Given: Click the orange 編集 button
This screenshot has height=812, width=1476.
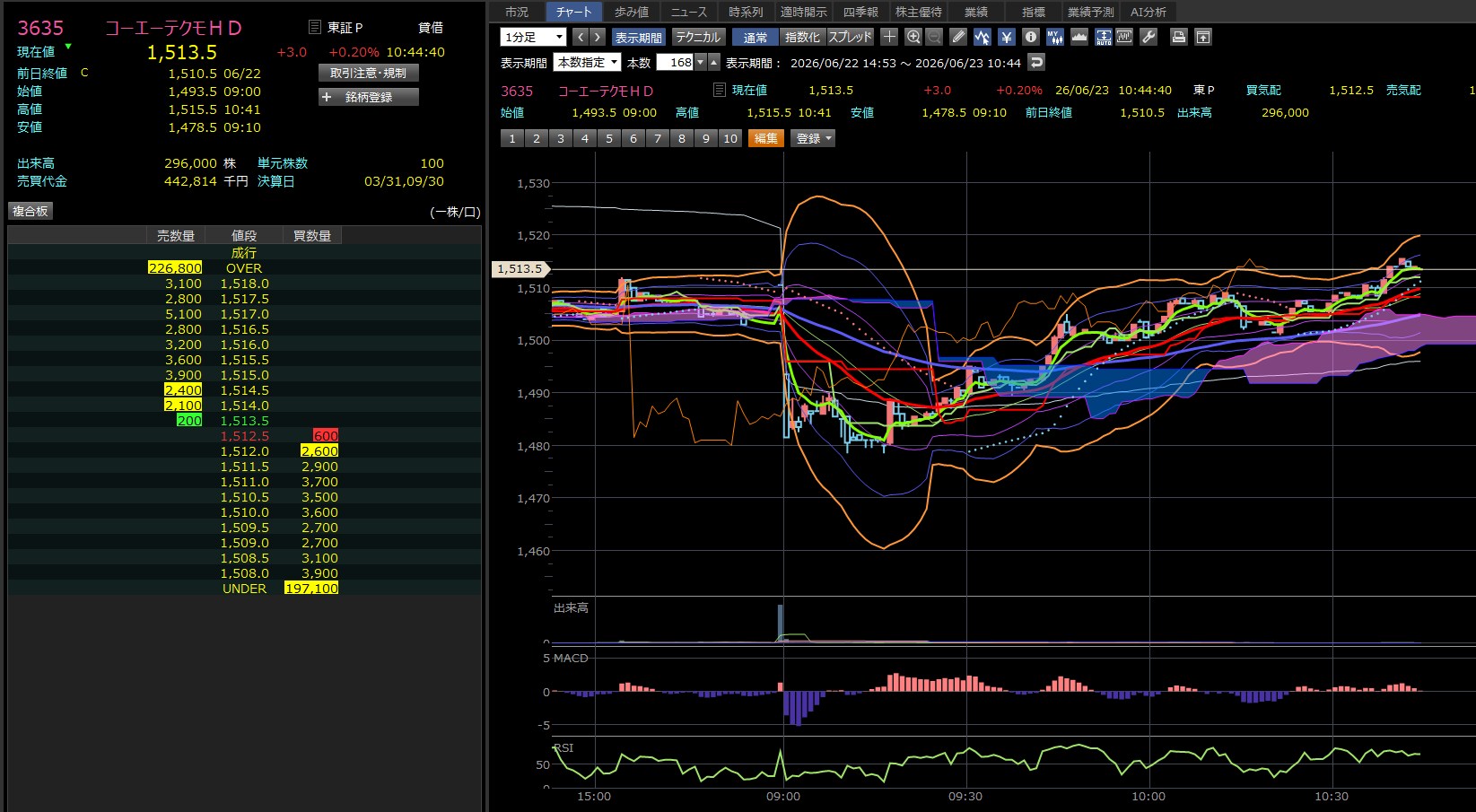Looking at the screenshot, I should click(x=766, y=138).
